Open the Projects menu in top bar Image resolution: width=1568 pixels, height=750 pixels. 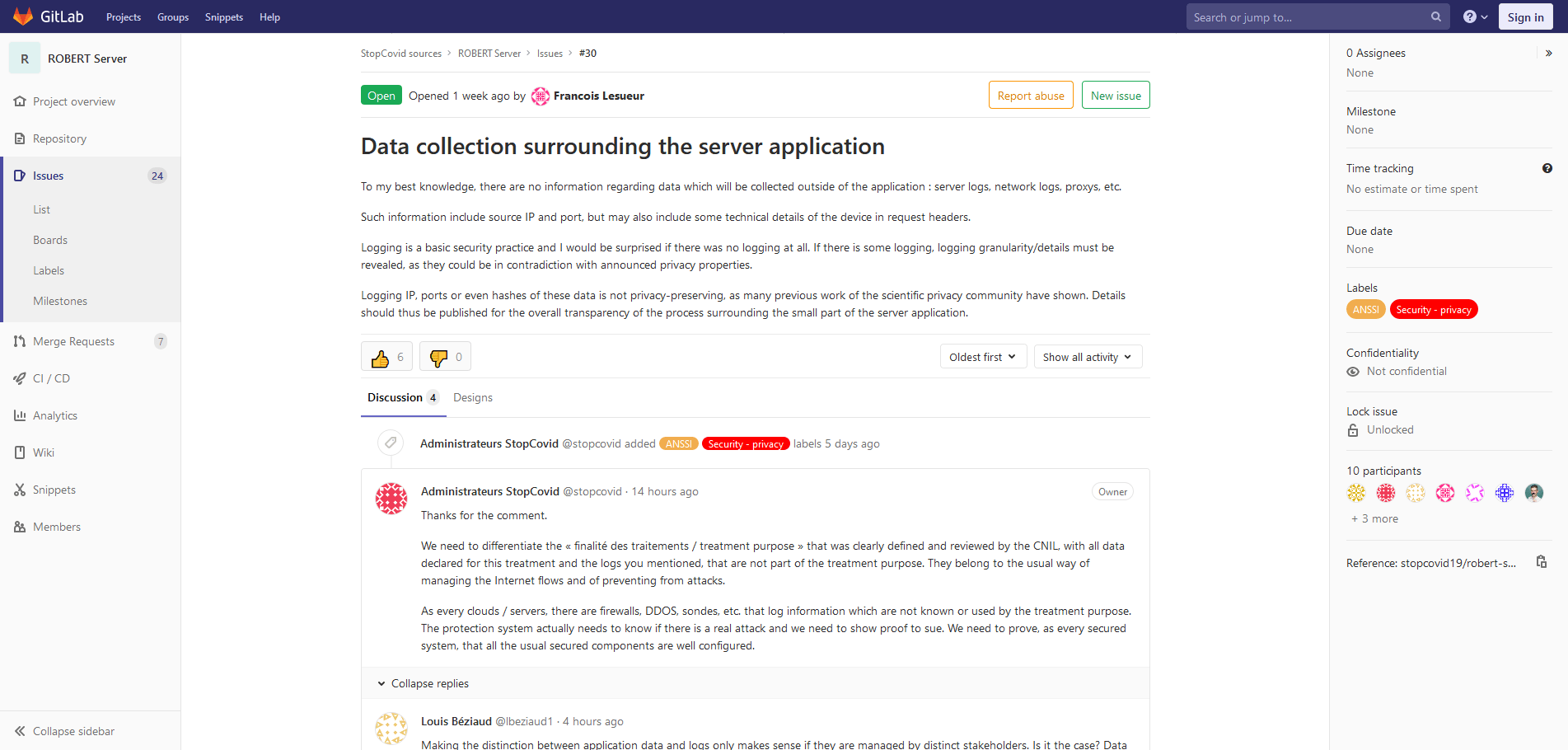tap(124, 16)
